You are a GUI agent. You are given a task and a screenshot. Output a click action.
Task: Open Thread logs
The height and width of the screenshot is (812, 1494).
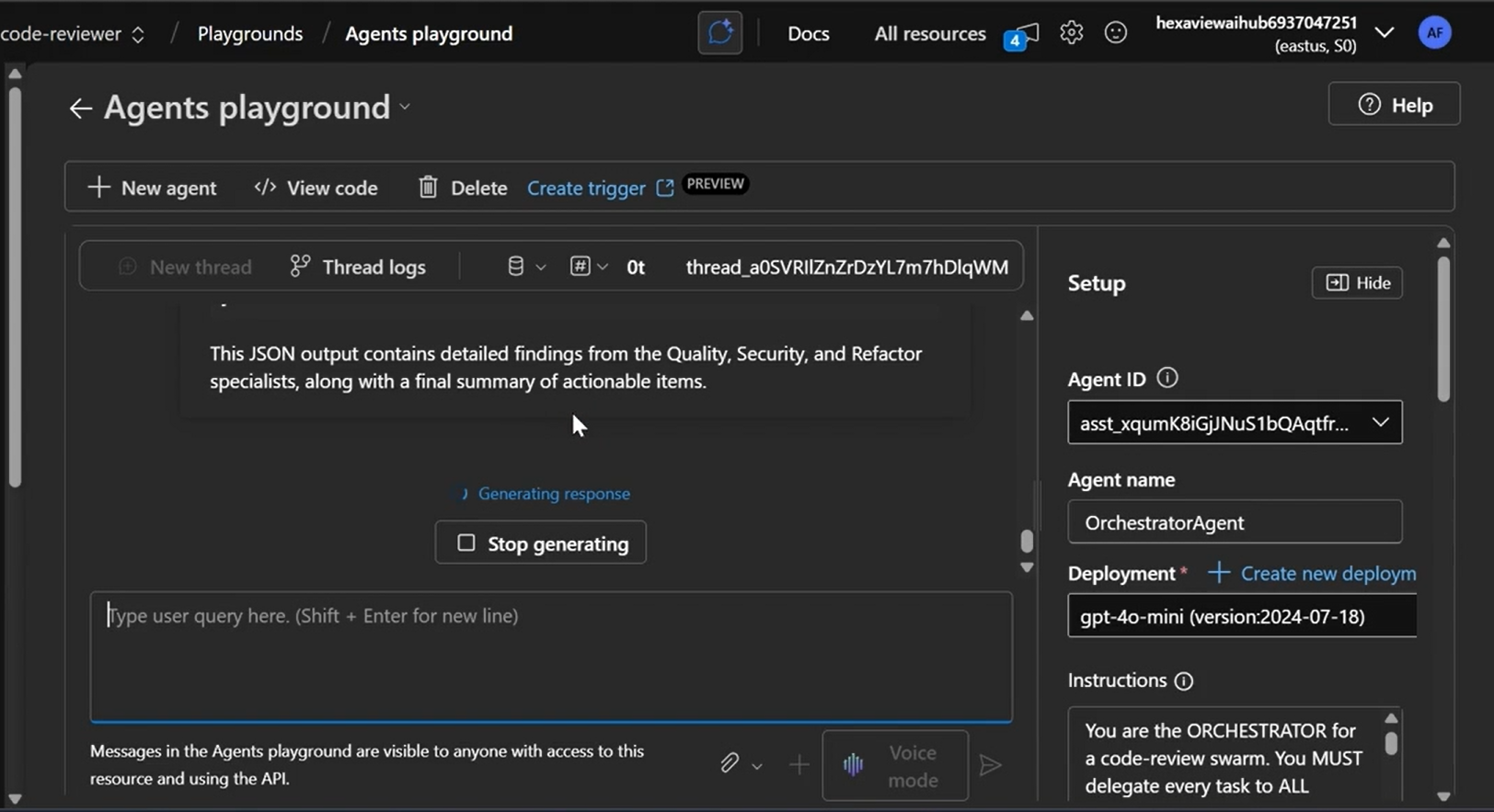click(x=358, y=267)
